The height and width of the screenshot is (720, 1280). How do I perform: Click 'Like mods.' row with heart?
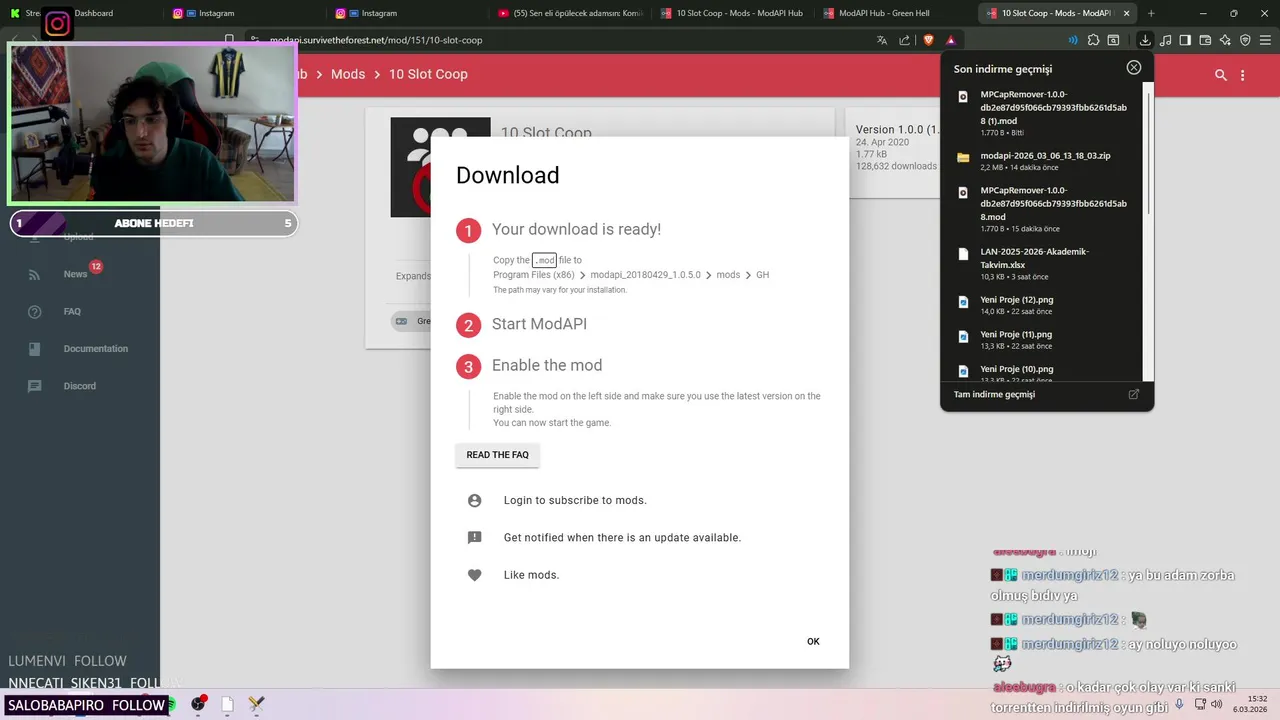640,575
